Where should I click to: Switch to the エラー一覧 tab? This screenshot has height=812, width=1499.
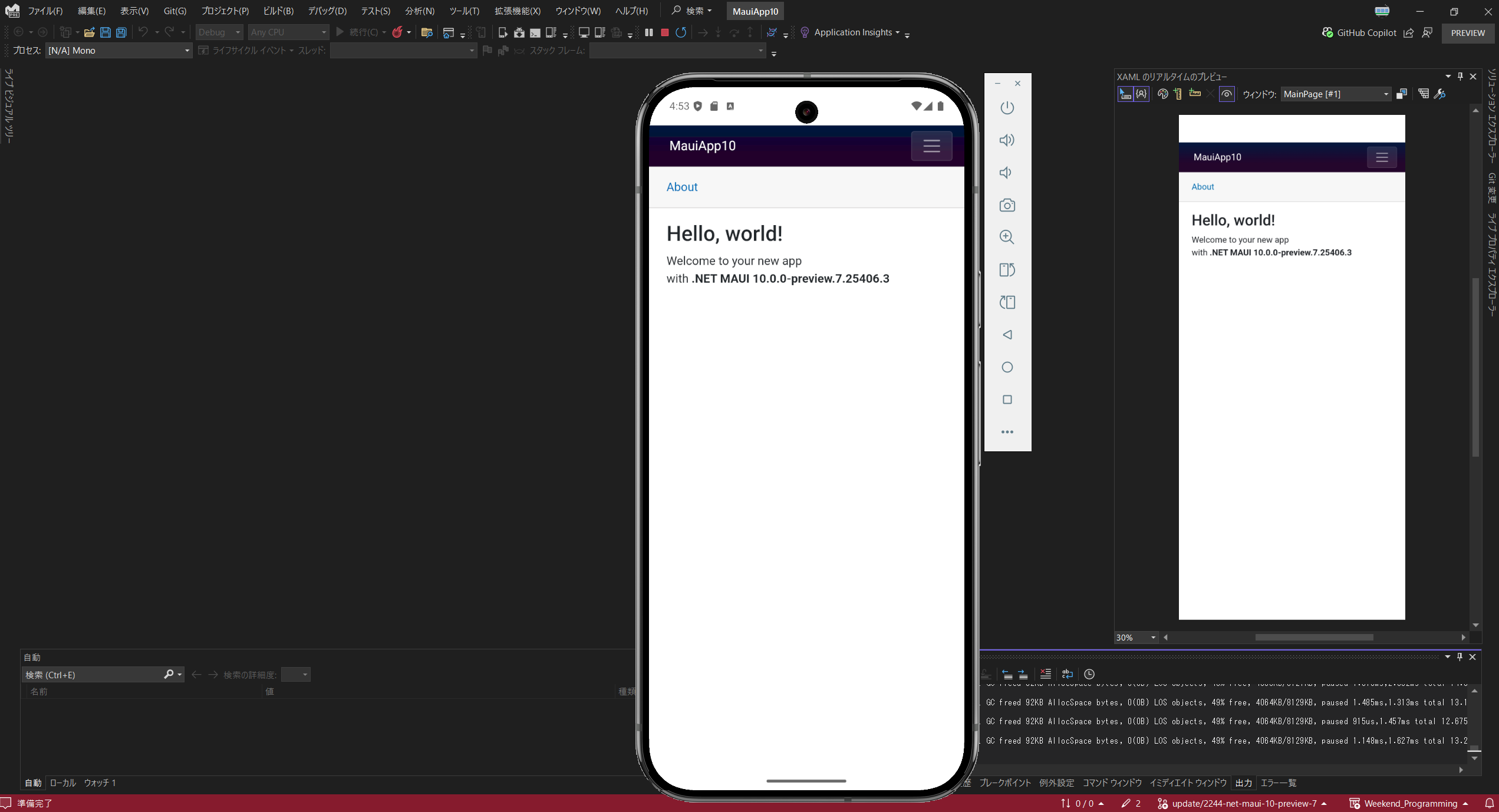click(x=1278, y=783)
